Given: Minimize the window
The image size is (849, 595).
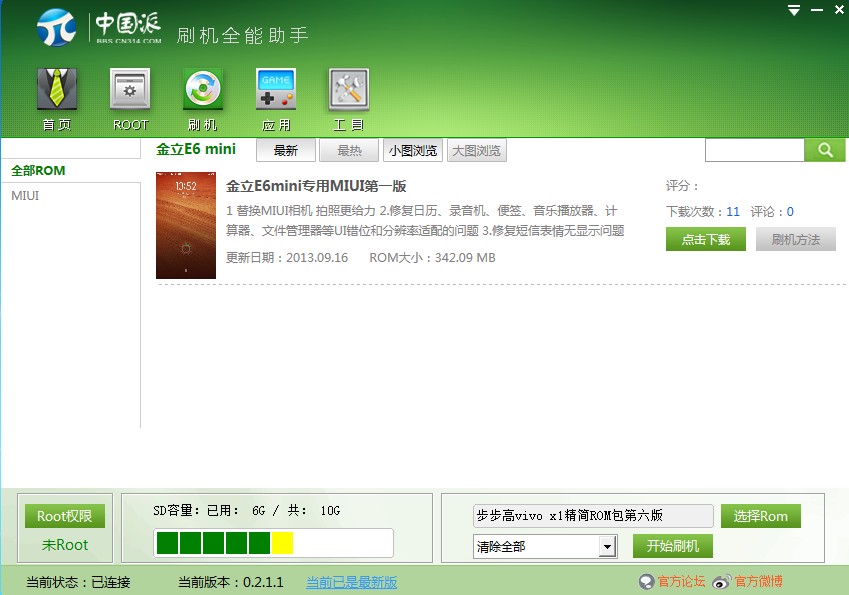Looking at the screenshot, I should [x=817, y=10].
